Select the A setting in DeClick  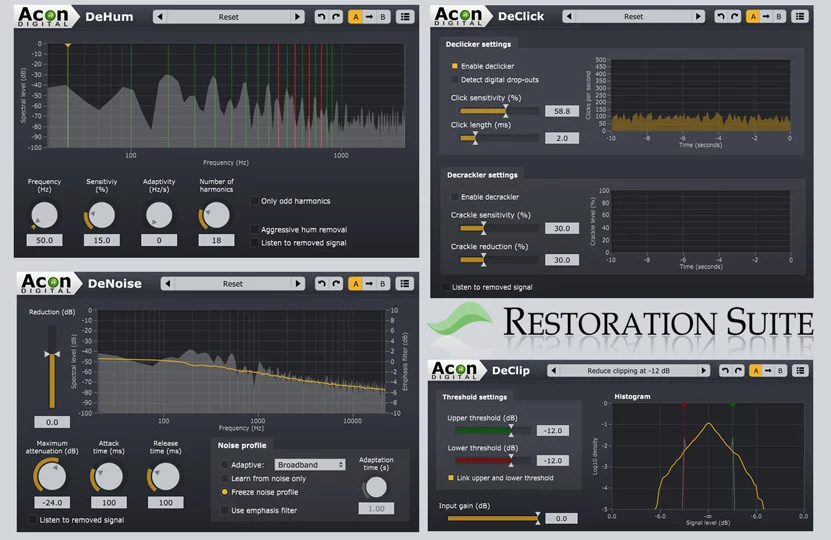[x=753, y=16]
